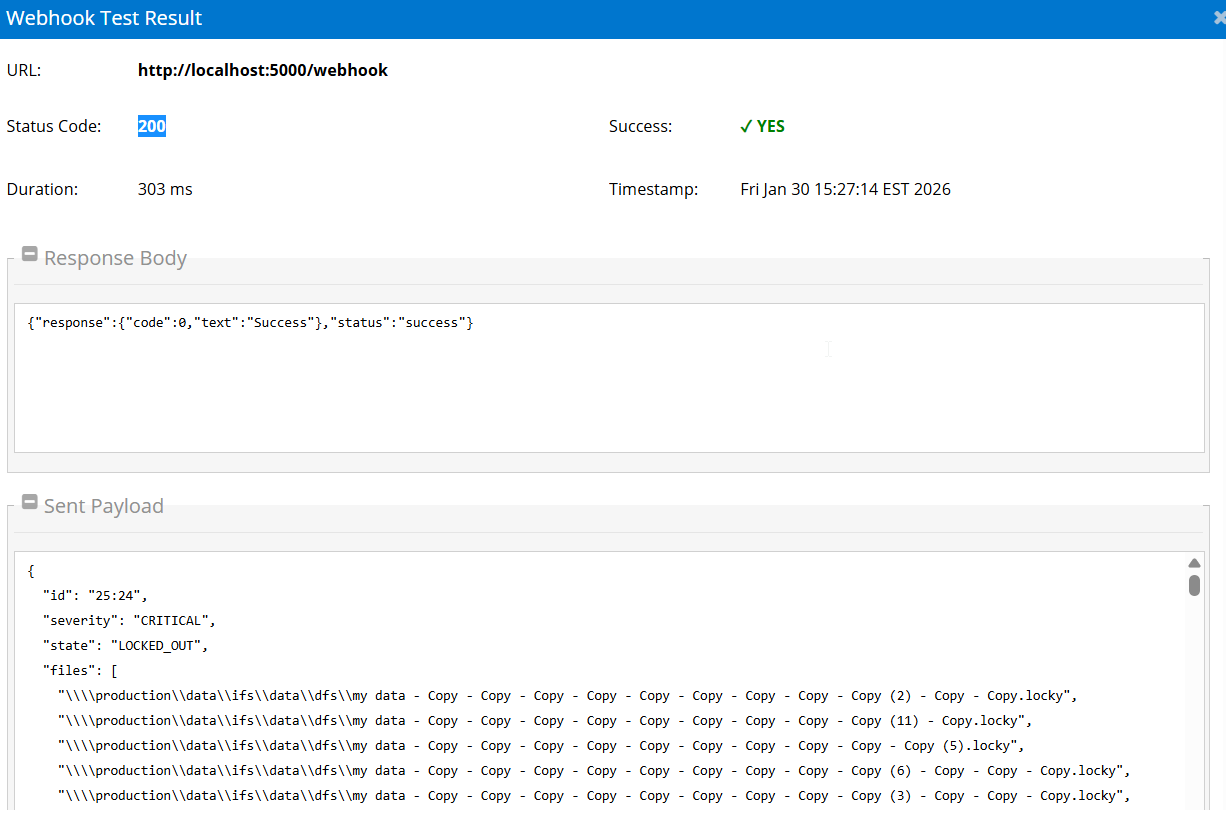1226x816 pixels.
Task: Click the highlighted 200 status code value
Action: click(151, 126)
